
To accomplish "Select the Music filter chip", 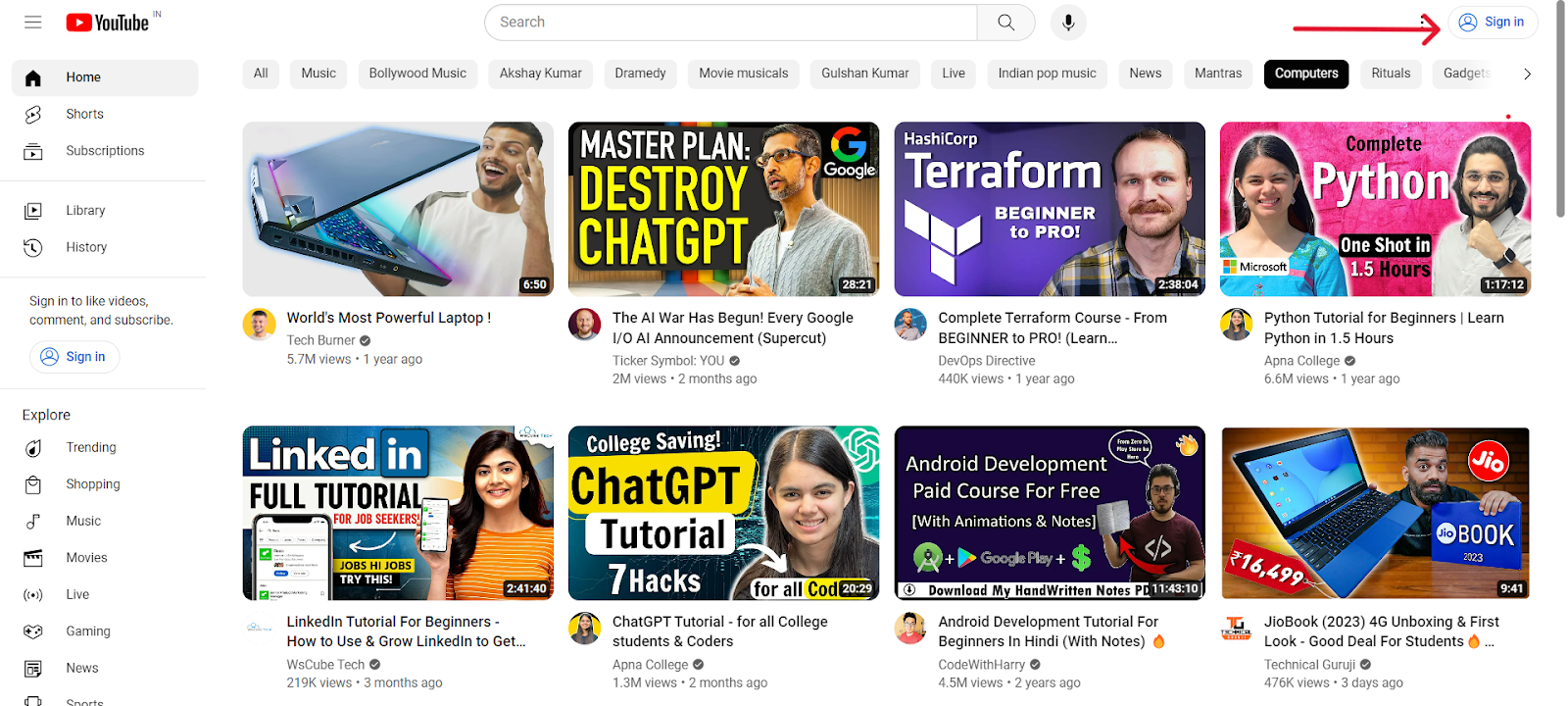I will pos(318,74).
